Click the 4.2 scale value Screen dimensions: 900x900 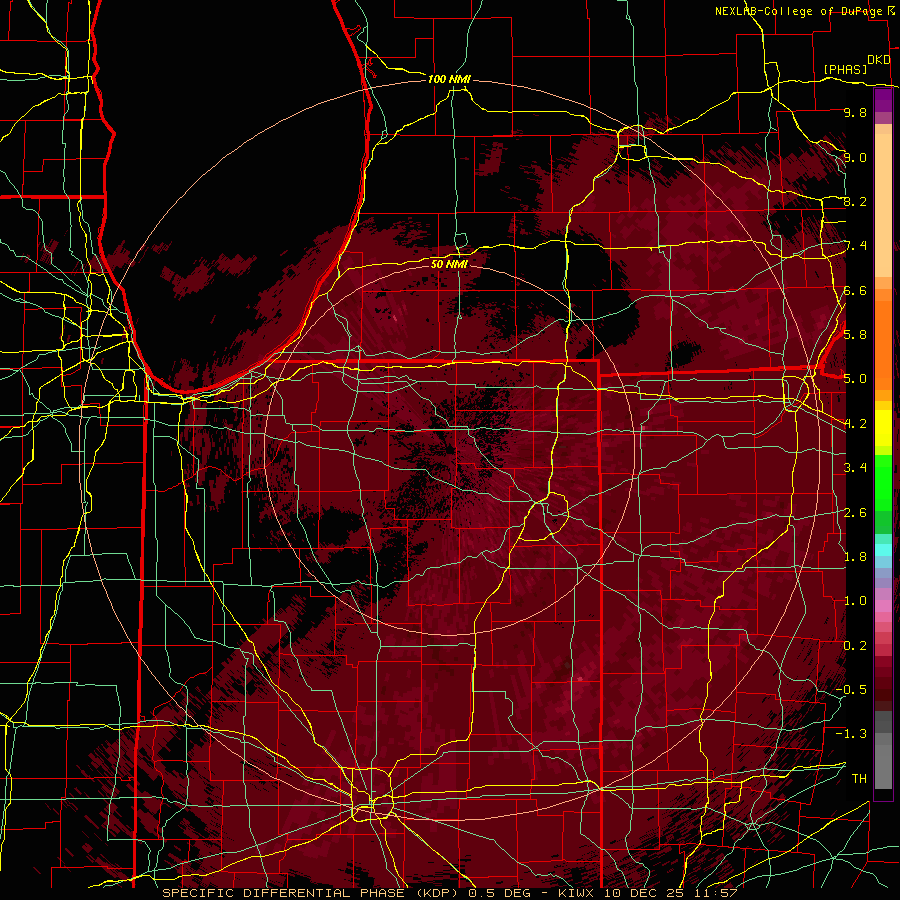pyautogui.click(x=855, y=424)
